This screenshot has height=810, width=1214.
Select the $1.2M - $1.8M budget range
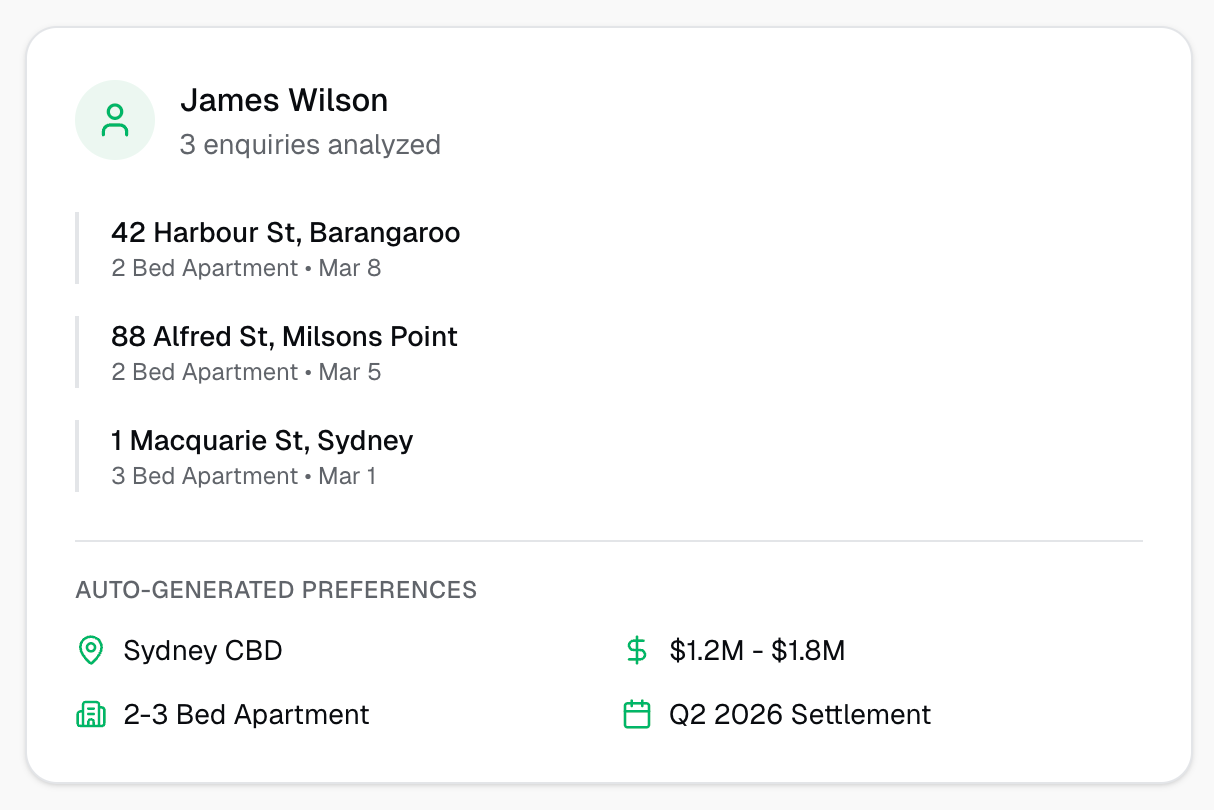click(758, 651)
